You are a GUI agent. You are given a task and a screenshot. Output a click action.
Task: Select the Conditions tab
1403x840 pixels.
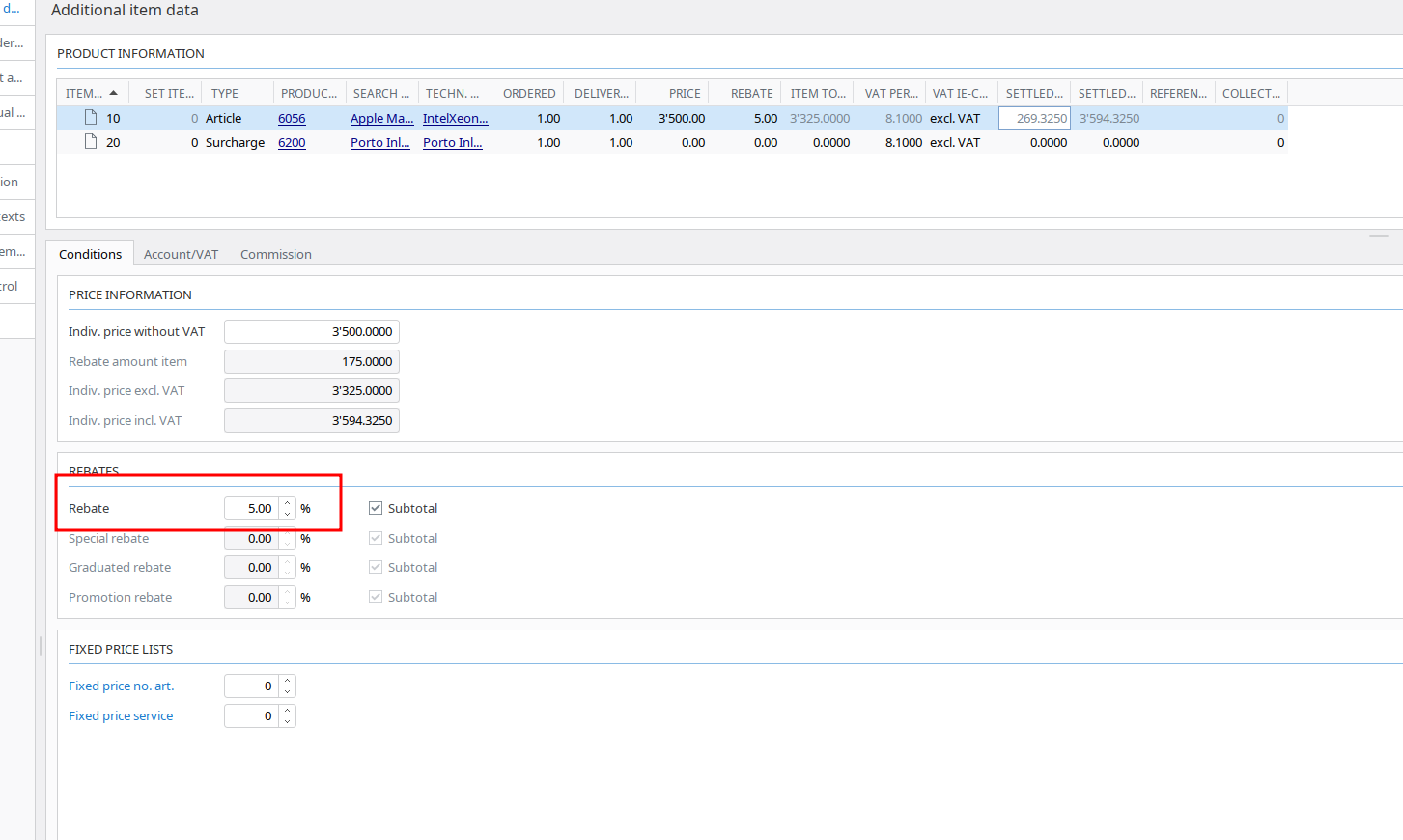90,254
